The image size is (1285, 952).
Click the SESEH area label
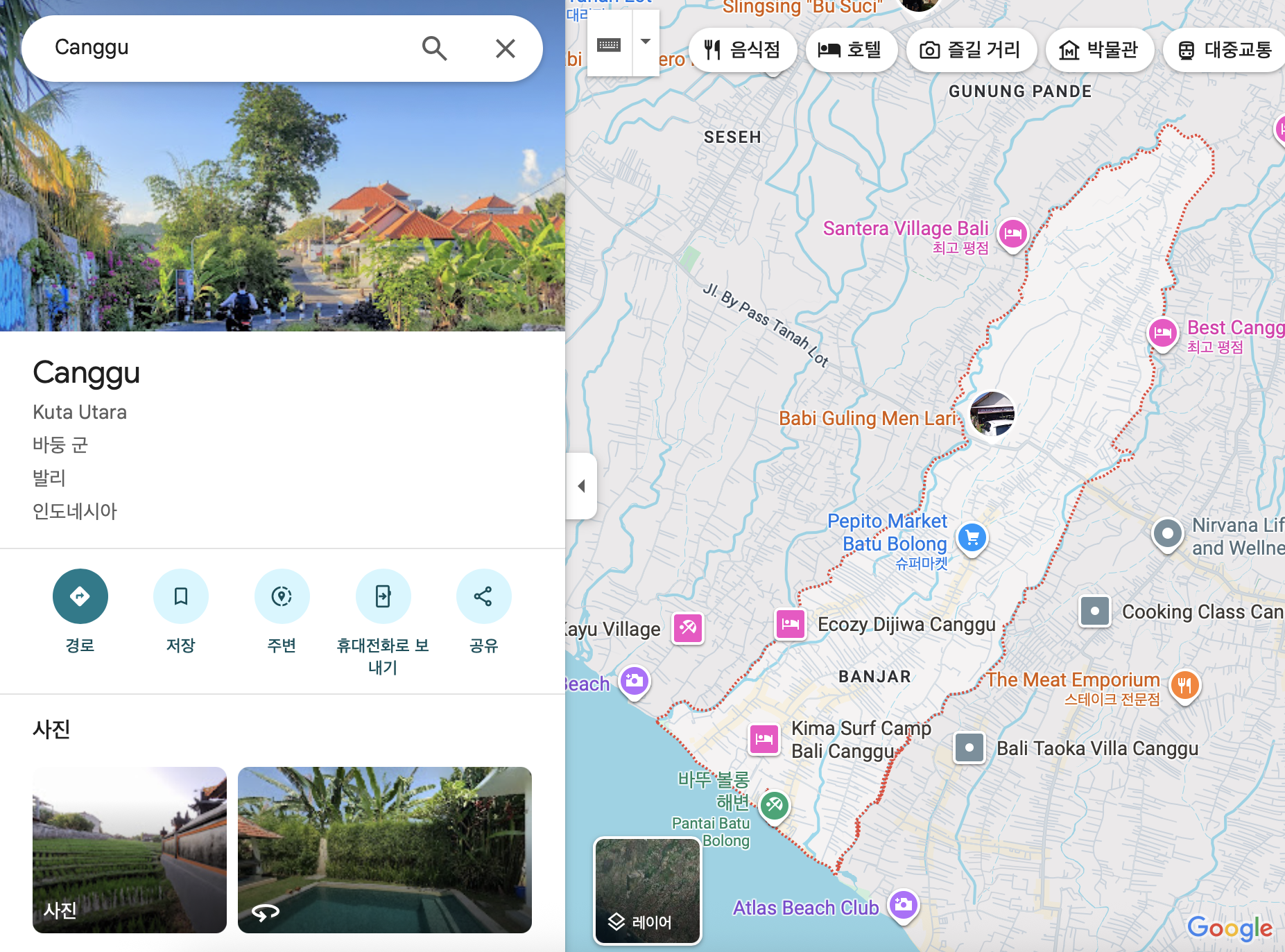click(x=732, y=137)
